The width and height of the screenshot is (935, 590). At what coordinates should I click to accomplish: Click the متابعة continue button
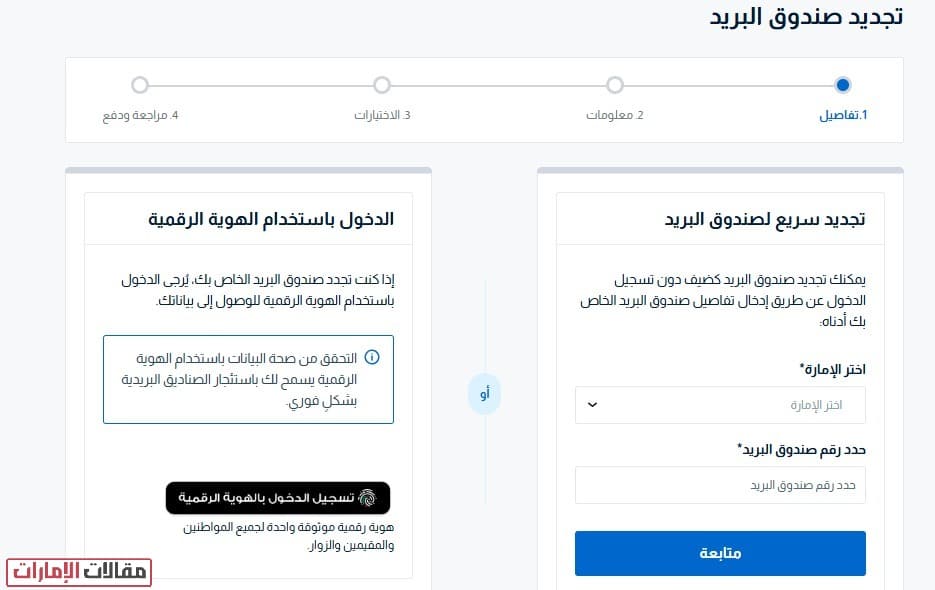(719, 553)
